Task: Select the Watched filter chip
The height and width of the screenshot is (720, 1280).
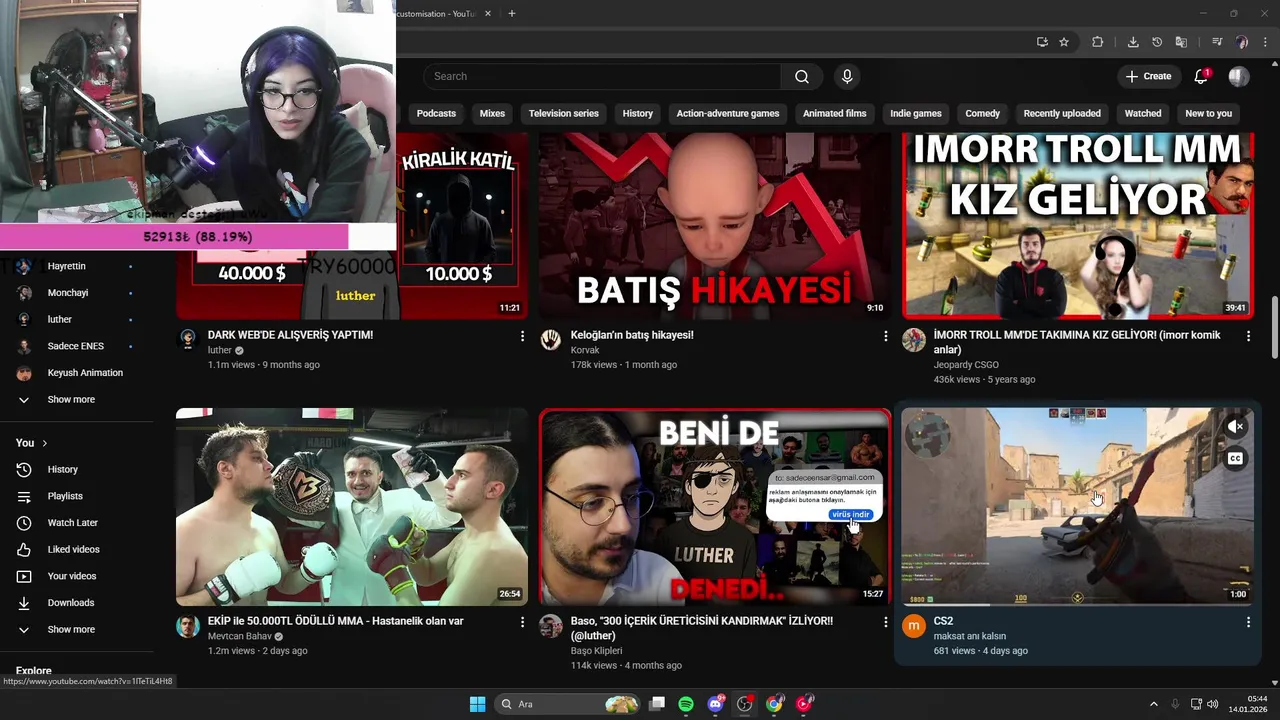Action: pos(1143,113)
